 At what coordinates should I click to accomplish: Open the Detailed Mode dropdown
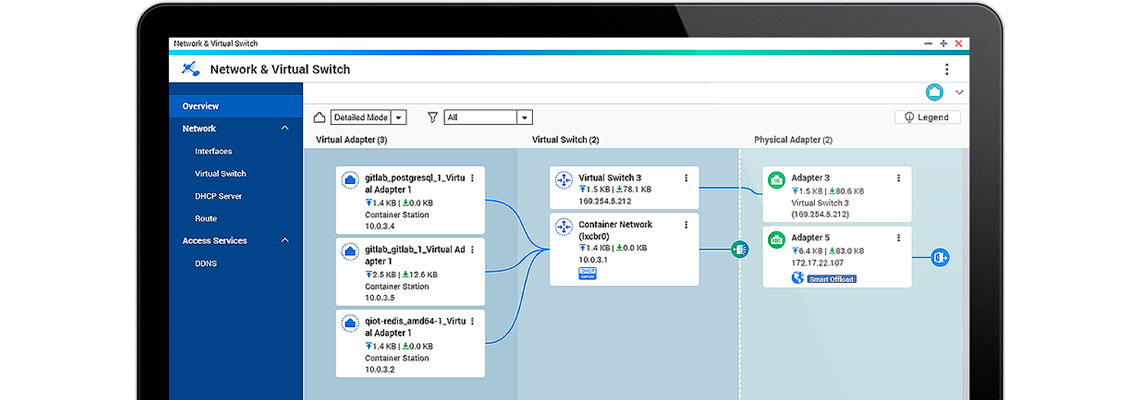pyautogui.click(x=399, y=117)
